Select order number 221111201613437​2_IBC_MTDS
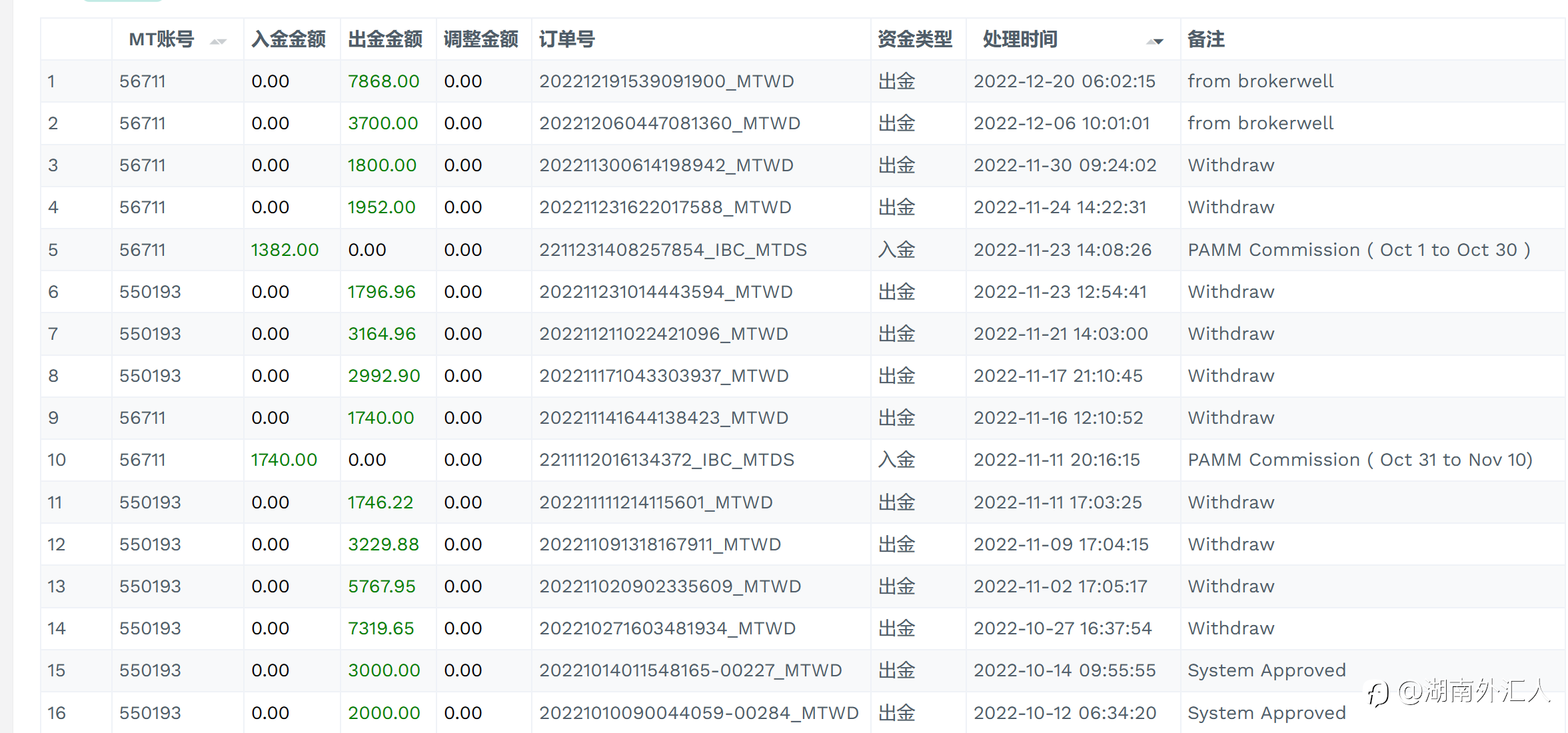The width and height of the screenshot is (1568, 733). tap(667, 460)
